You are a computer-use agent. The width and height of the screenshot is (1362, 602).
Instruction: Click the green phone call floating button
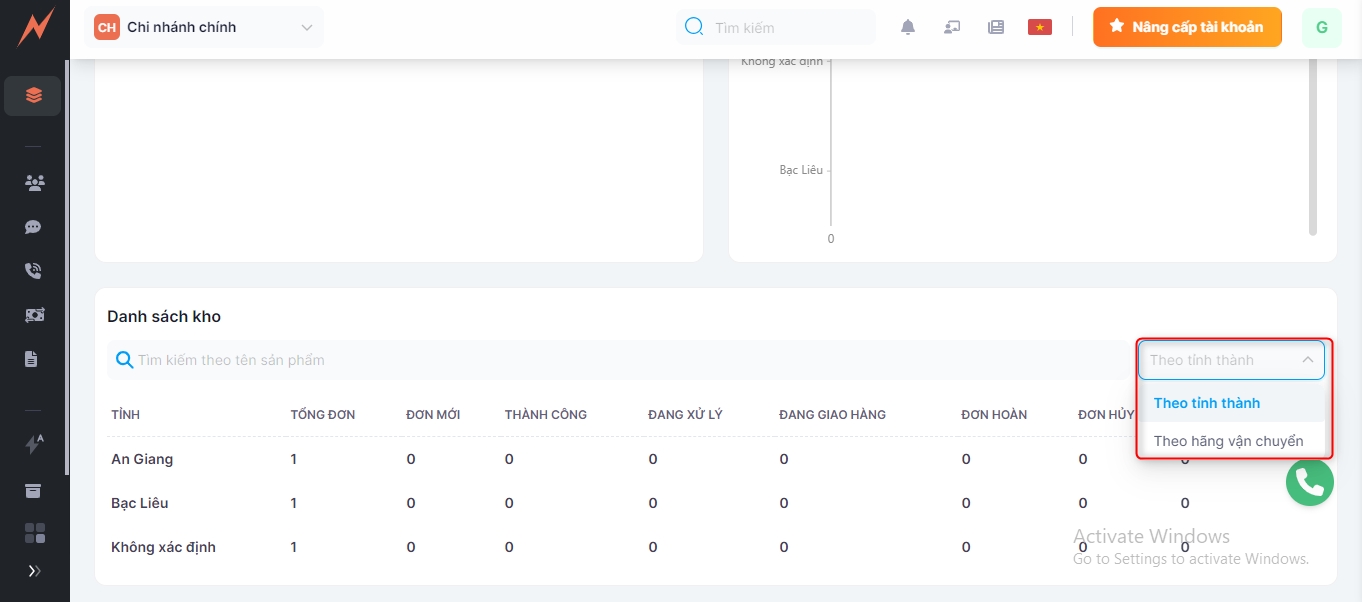(x=1310, y=482)
